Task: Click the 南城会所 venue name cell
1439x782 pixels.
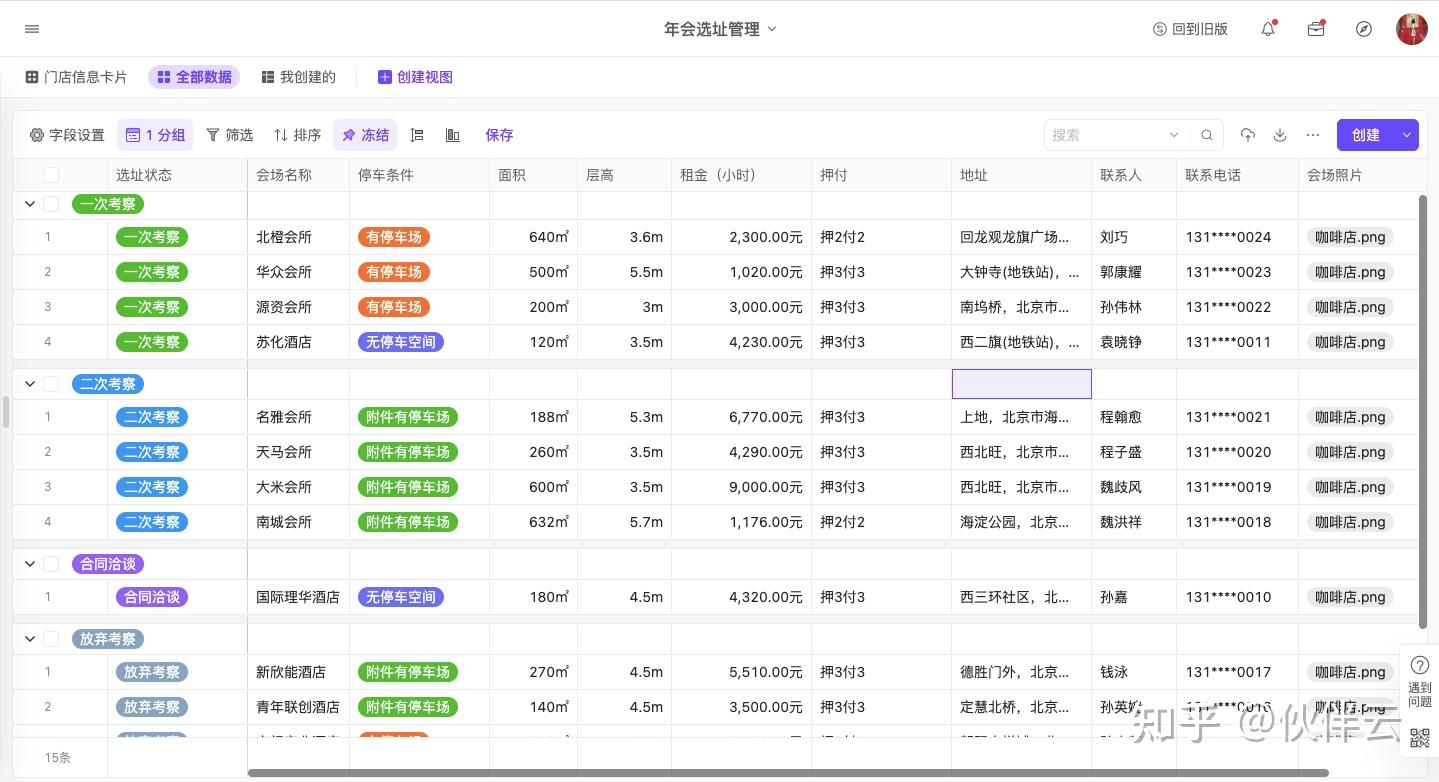Action: click(x=299, y=522)
